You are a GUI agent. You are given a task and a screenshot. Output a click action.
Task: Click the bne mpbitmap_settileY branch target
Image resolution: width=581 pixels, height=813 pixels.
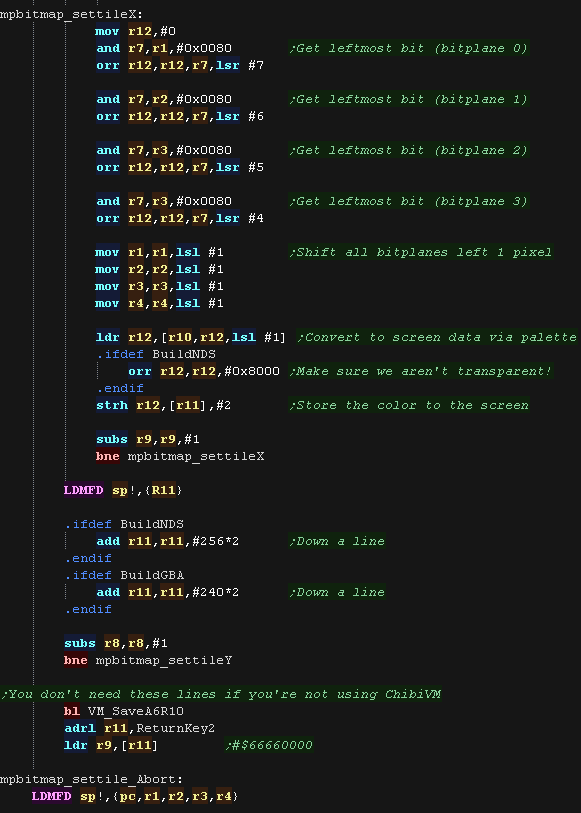click(164, 660)
